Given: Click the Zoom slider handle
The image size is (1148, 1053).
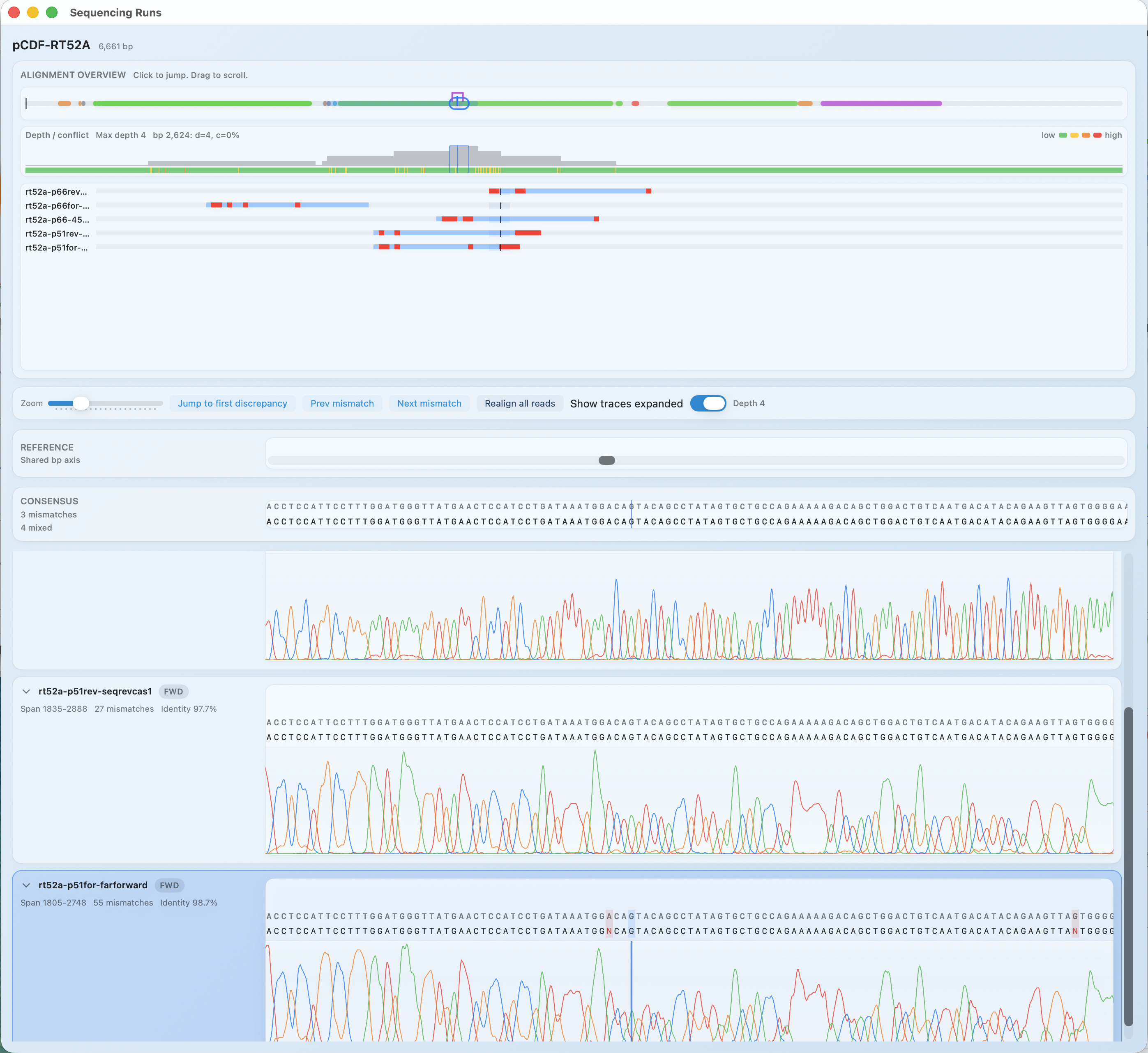Looking at the screenshot, I should [x=81, y=403].
